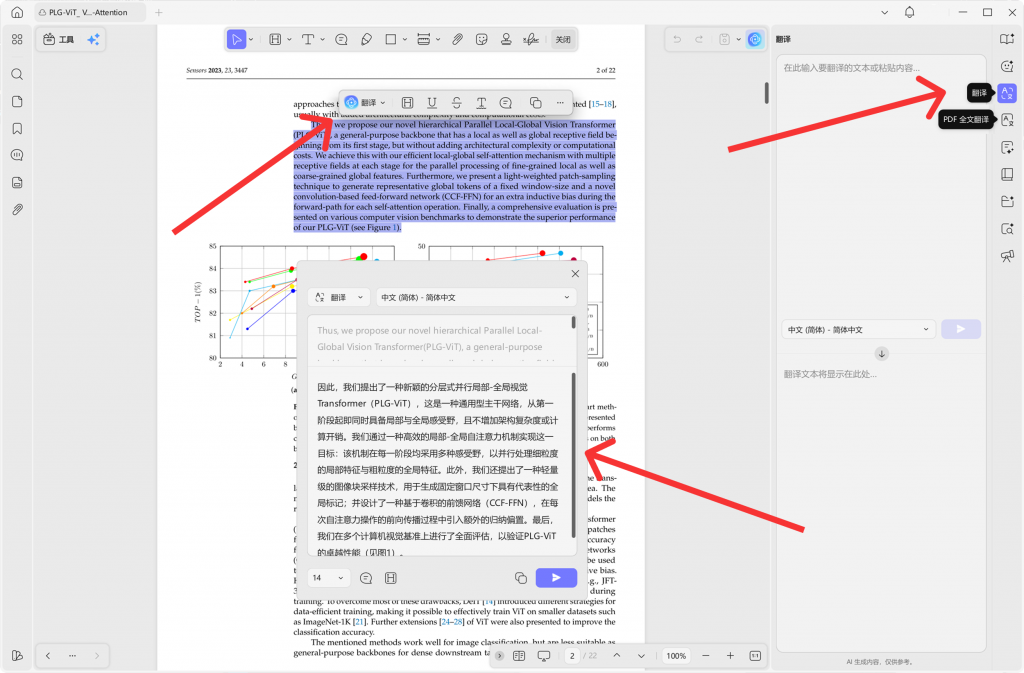This screenshot has height=673, width=1024.
Task: Zoom in with the plus button
Action: 730,656
